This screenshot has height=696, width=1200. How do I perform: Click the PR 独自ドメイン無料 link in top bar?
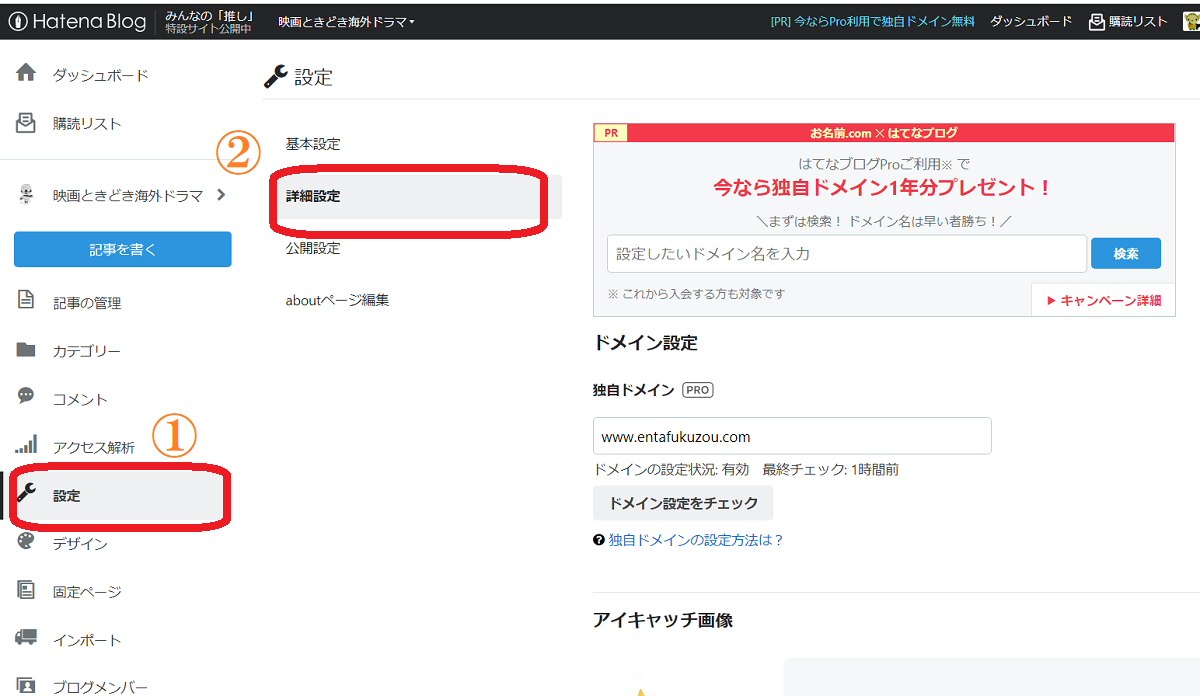coord(872,21)
